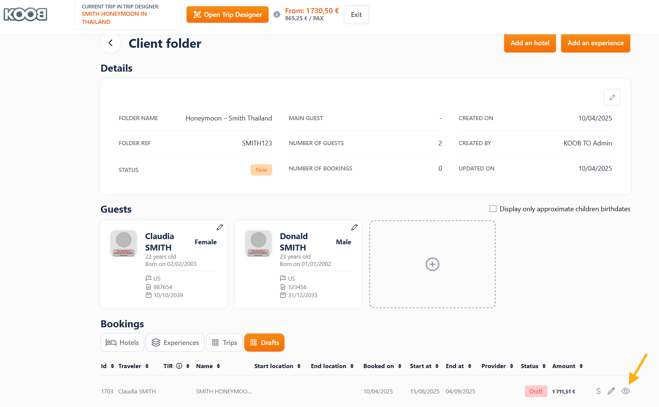Edit the draft booking with pencil icon
Image resolution: width=659 pixels, height=407 pixels.
(611, 391)
